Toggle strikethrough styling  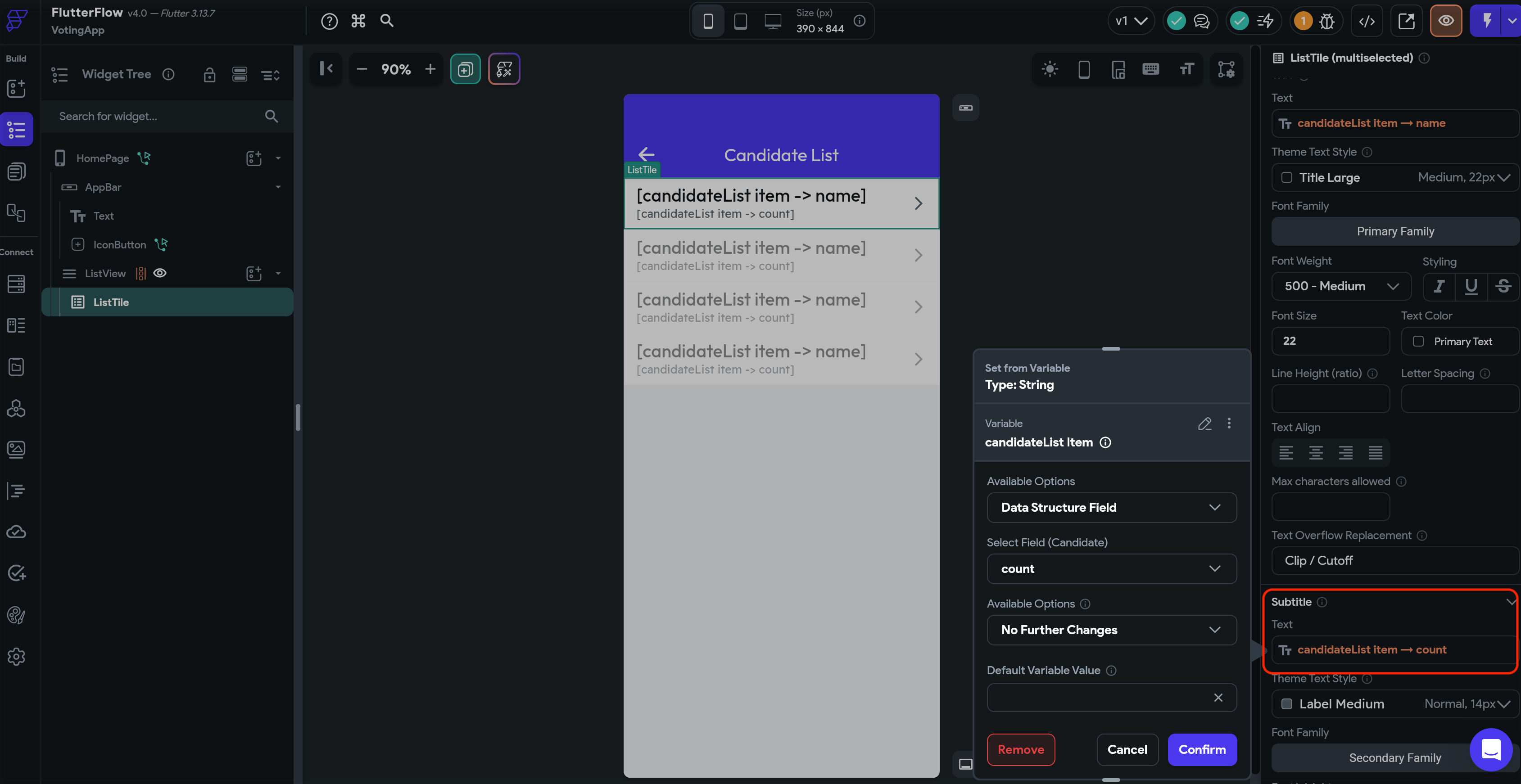[1503, 286]
